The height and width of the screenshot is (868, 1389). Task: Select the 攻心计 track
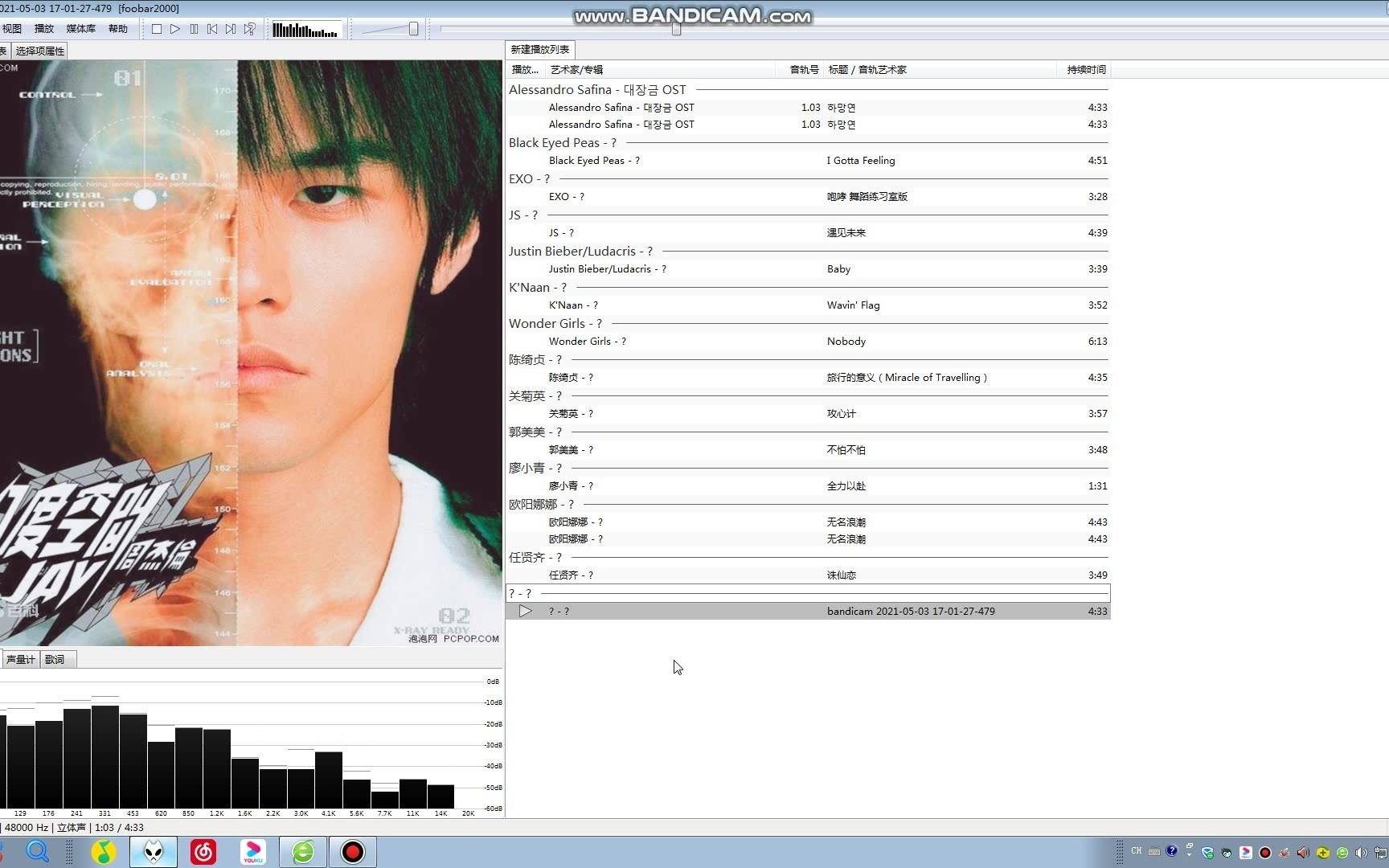click(x=808, y=414)
